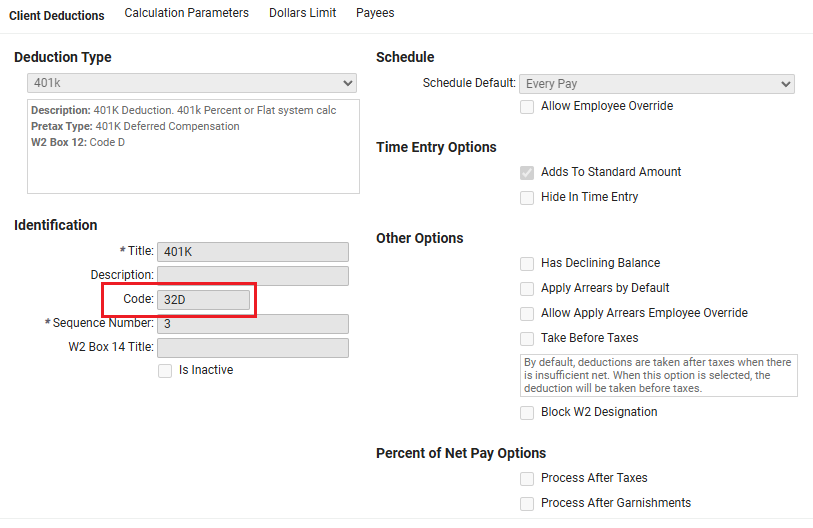Enable Has Declining Balance checkbox
The width and height of the screenshot is (813, 528).
527,264
